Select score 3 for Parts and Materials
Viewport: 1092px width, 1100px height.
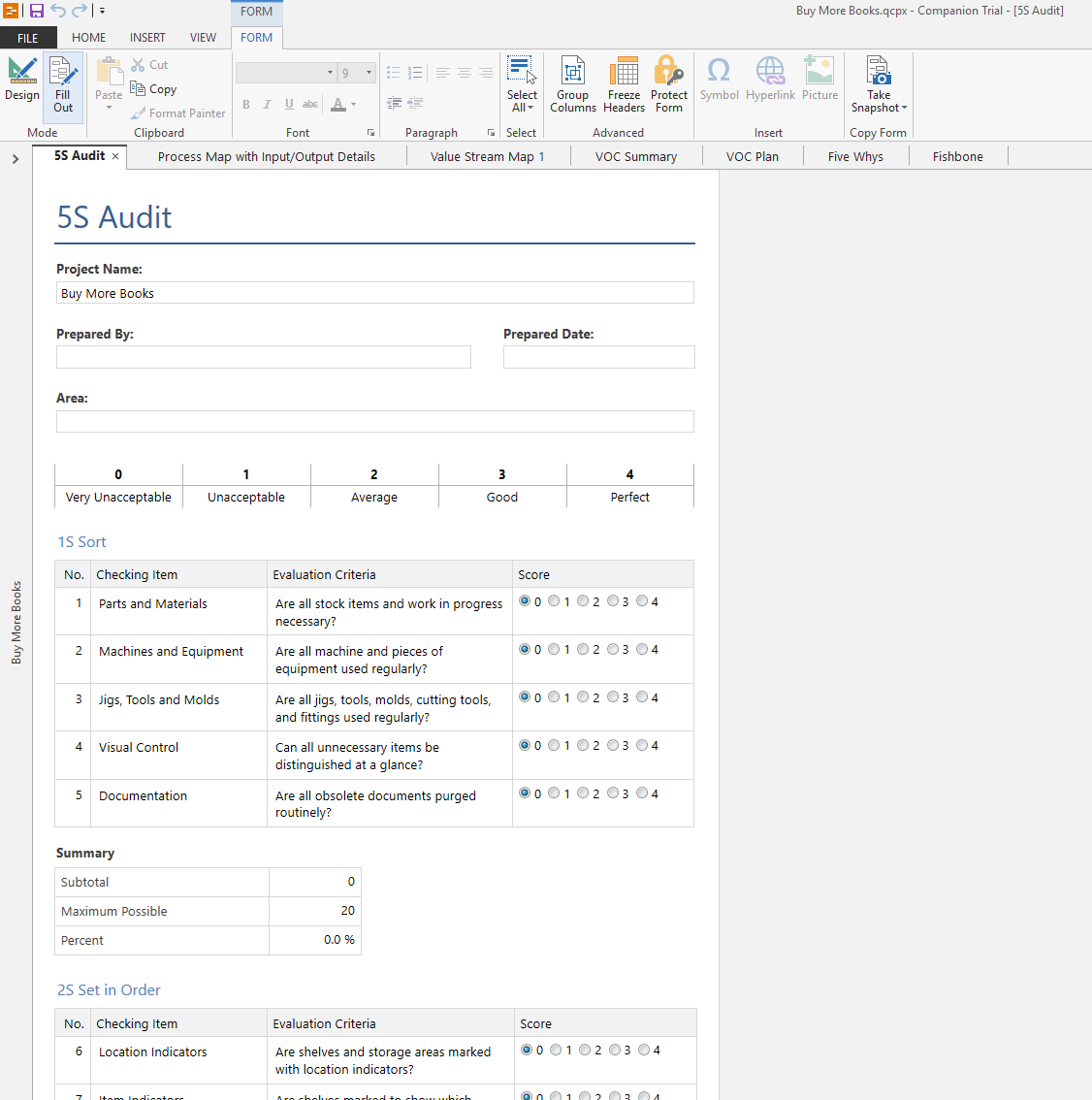point(613,601)
